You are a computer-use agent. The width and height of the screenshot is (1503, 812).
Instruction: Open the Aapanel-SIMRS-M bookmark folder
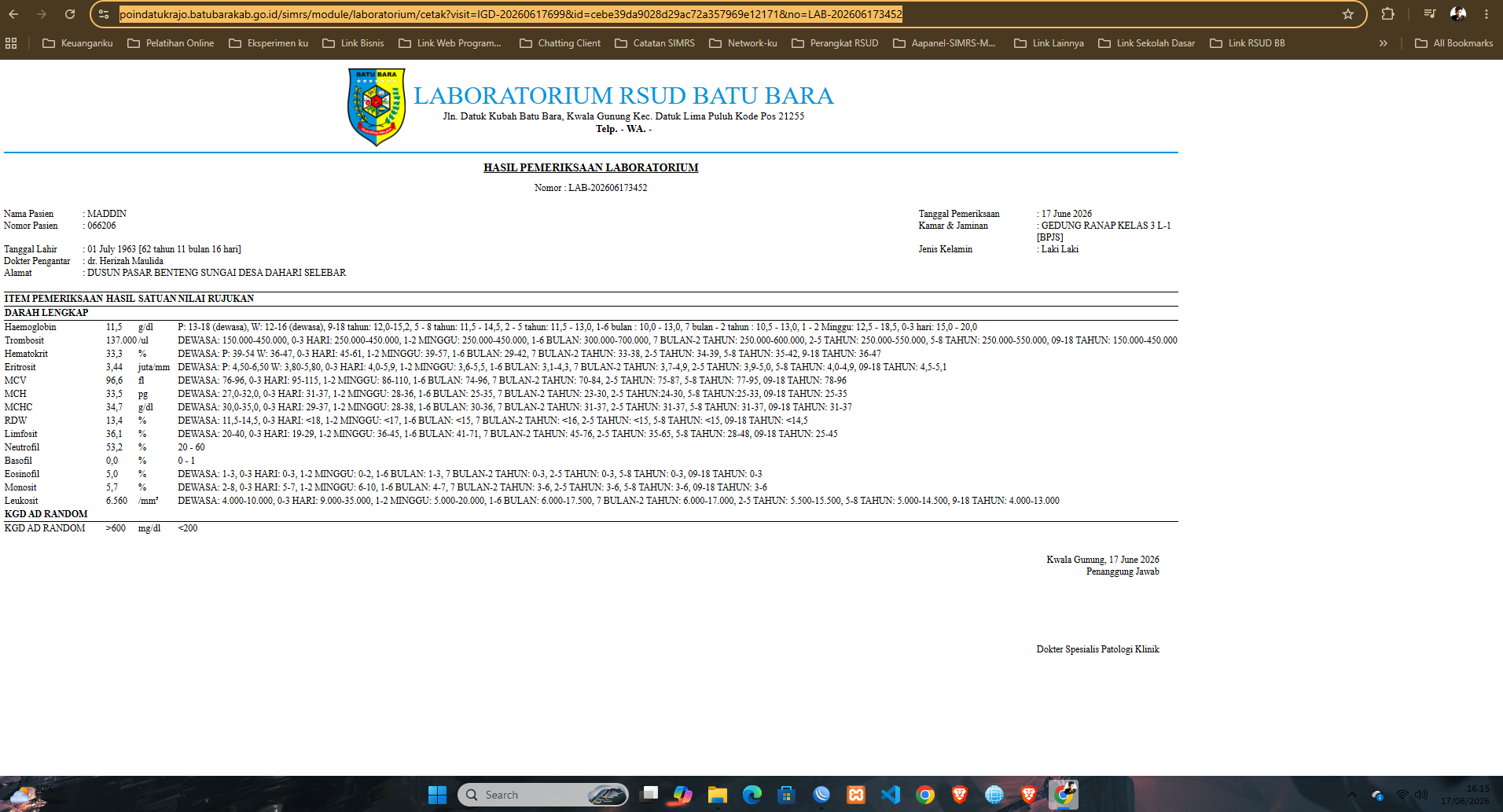tap(944, 43)
